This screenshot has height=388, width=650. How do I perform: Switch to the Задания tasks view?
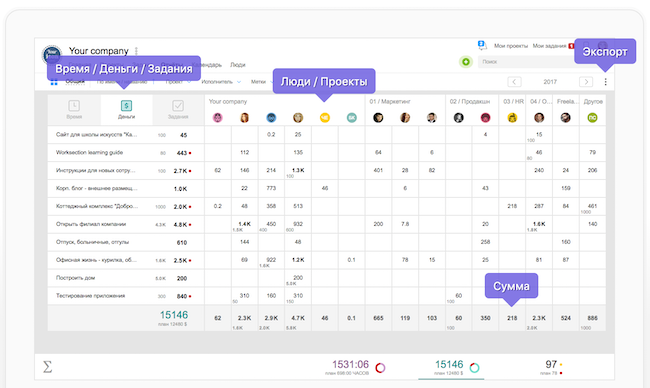coord(178,110)
